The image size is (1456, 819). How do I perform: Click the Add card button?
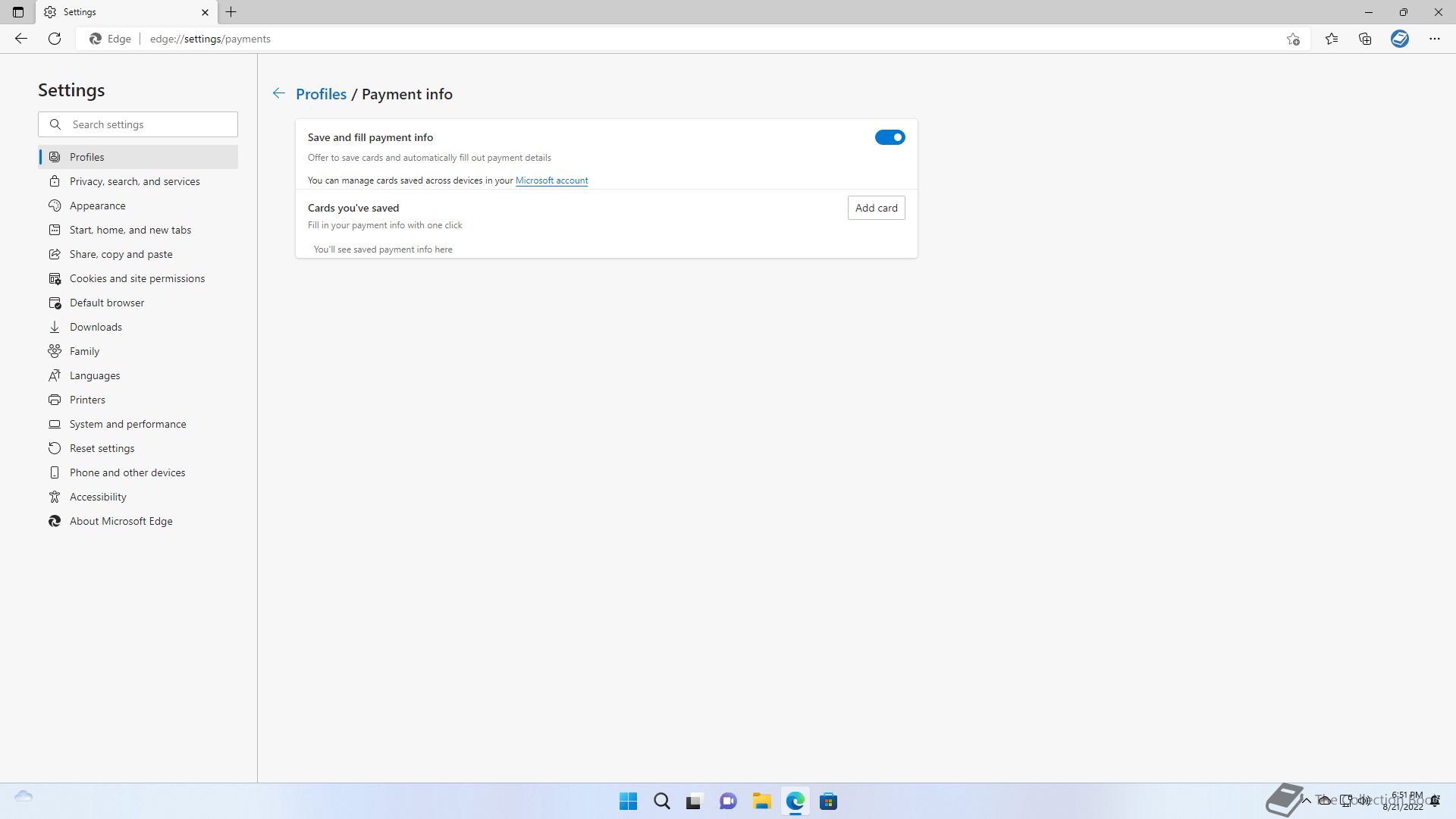click(876, 208)
